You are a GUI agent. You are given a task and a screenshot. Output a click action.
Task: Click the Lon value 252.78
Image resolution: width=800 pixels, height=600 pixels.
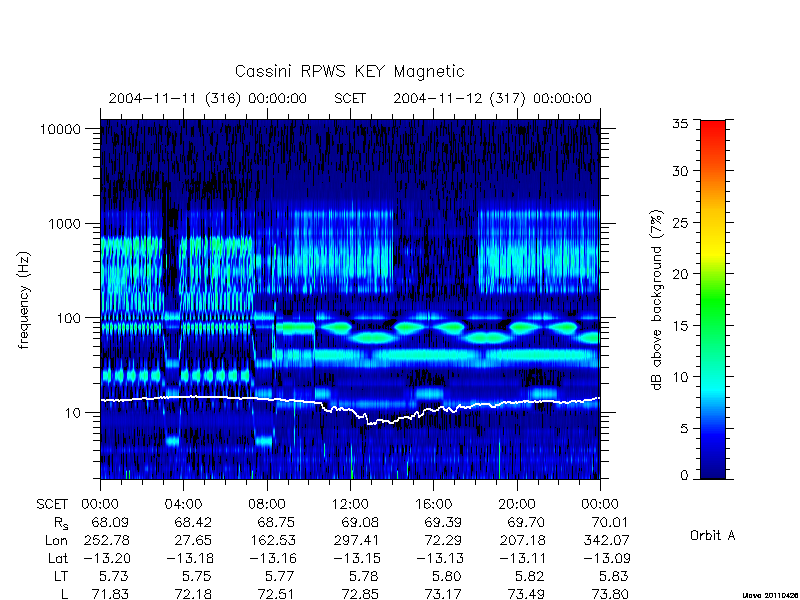coord(106,540)
